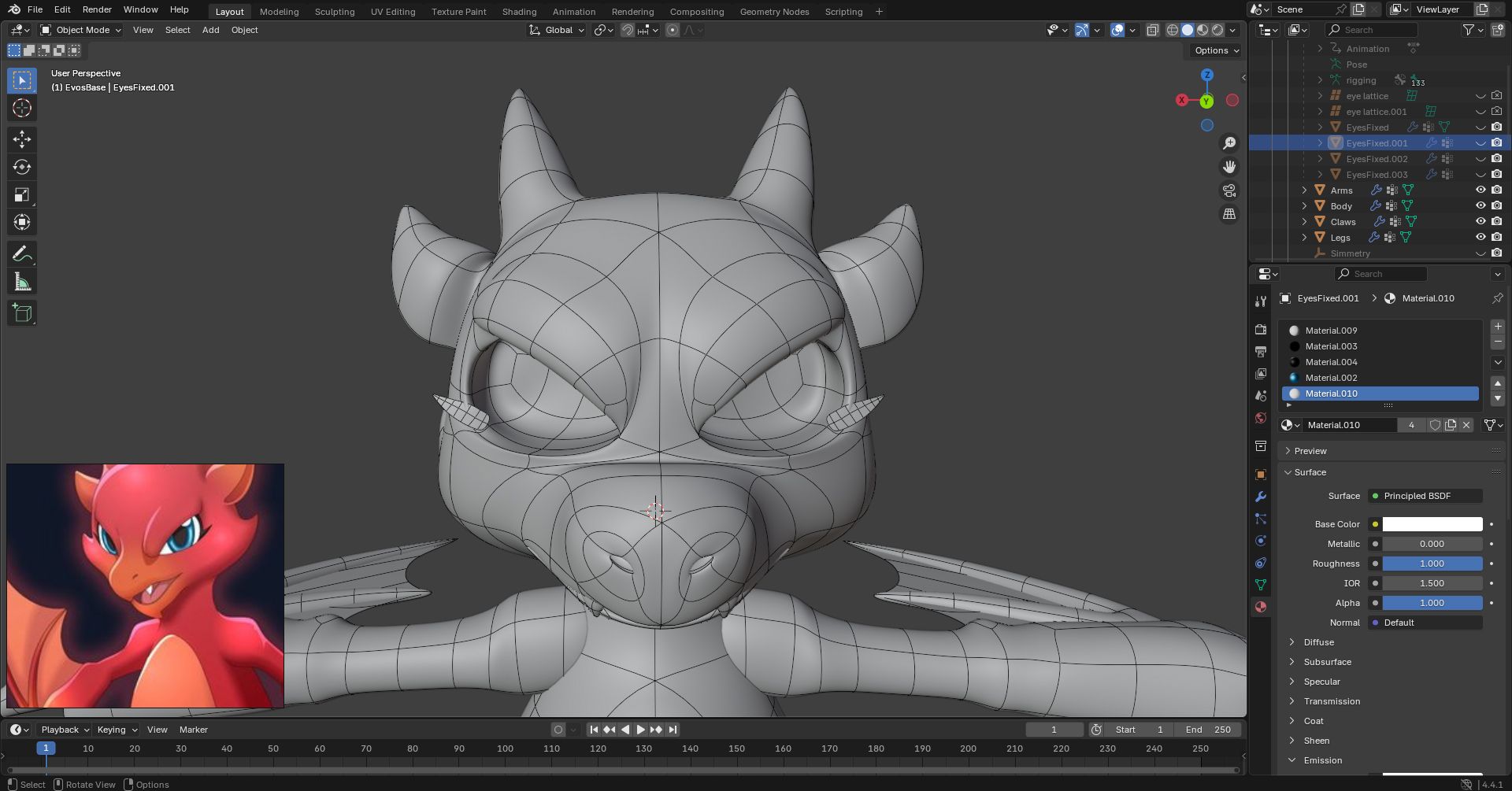Viewport: 1512px width, 791px height.
Task: Activate the 3D Cursor tool
Action: coord(22,108)
